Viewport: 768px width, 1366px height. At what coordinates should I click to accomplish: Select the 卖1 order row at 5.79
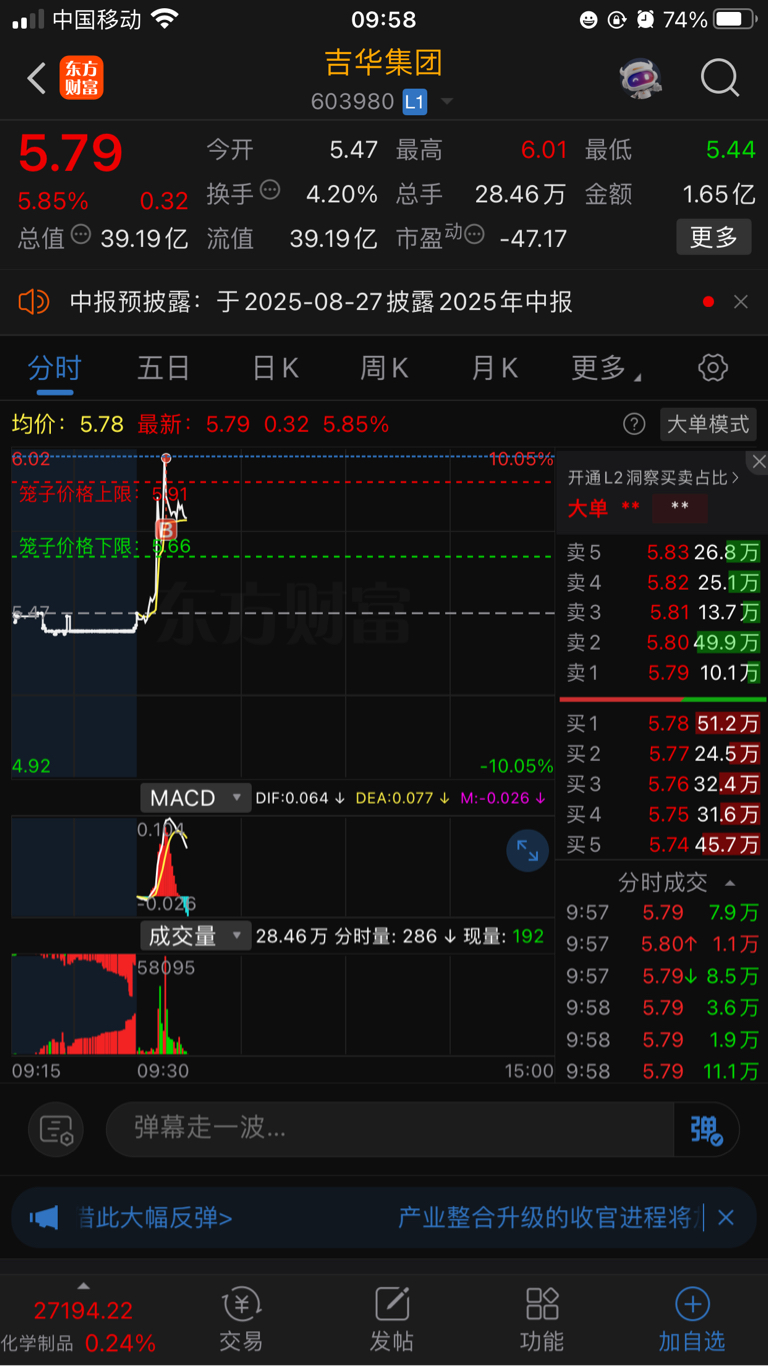[662, 673]
